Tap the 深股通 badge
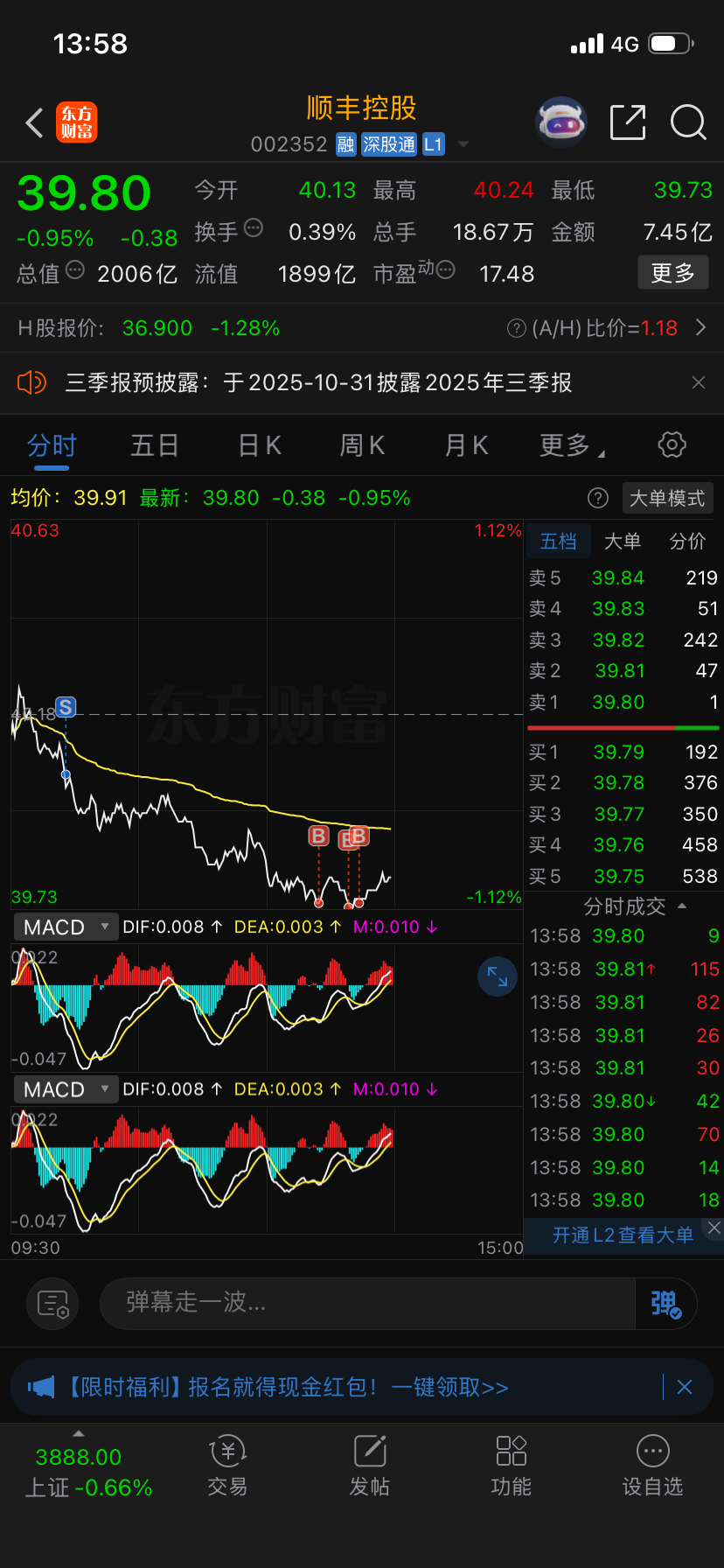The width and height of the screenshot is (724, 1568). 389,144
